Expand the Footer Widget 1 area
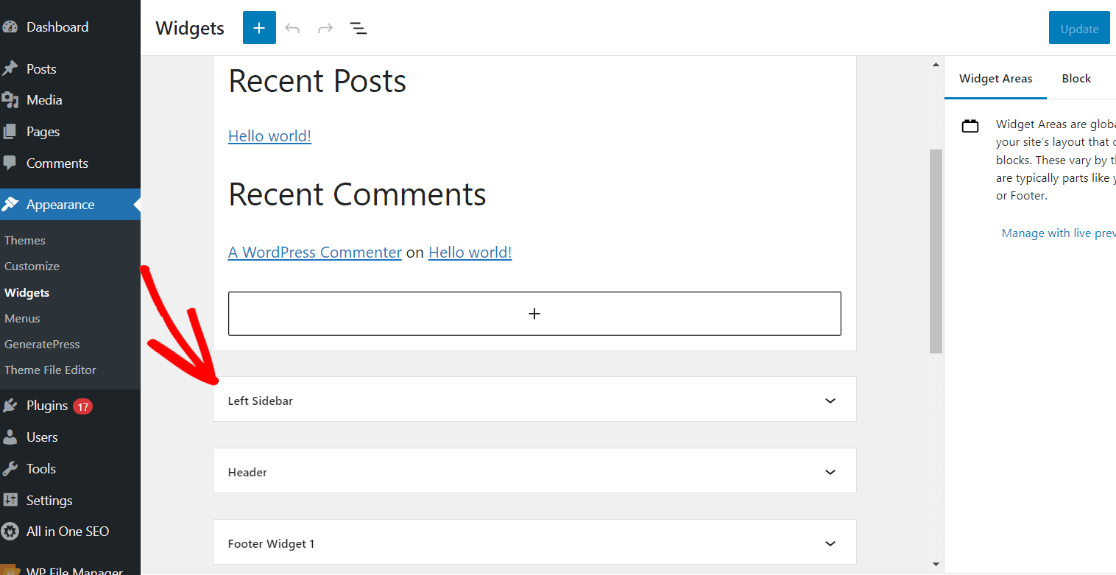The height and width of the screenshot is (575, 1116). [x=829, y=543]
